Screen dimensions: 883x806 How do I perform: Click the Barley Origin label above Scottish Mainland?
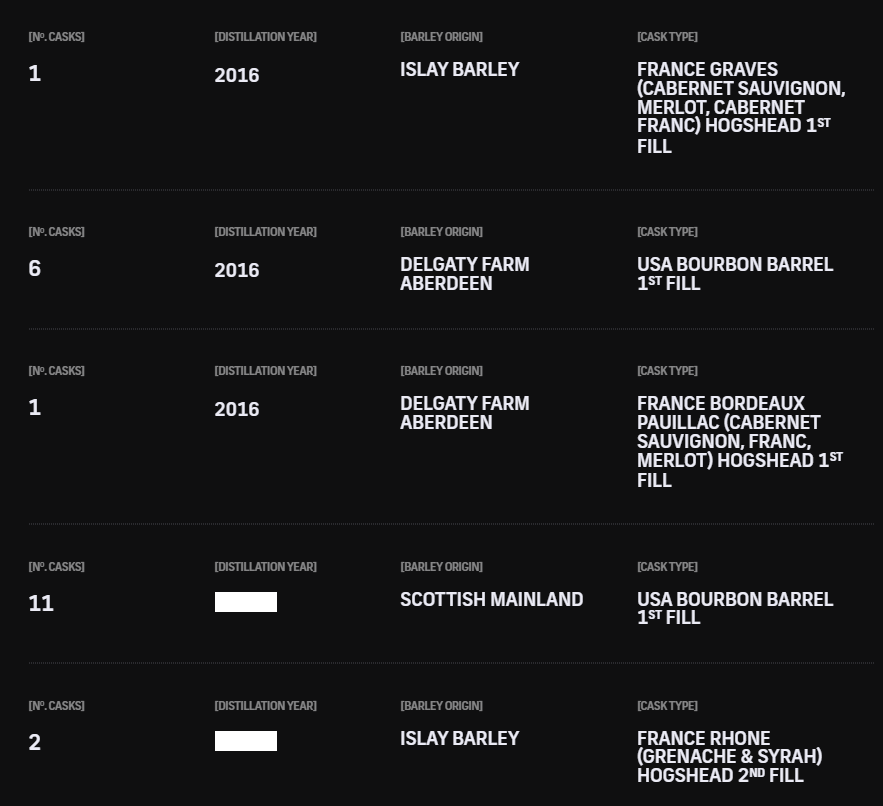(x=441, y=567)
